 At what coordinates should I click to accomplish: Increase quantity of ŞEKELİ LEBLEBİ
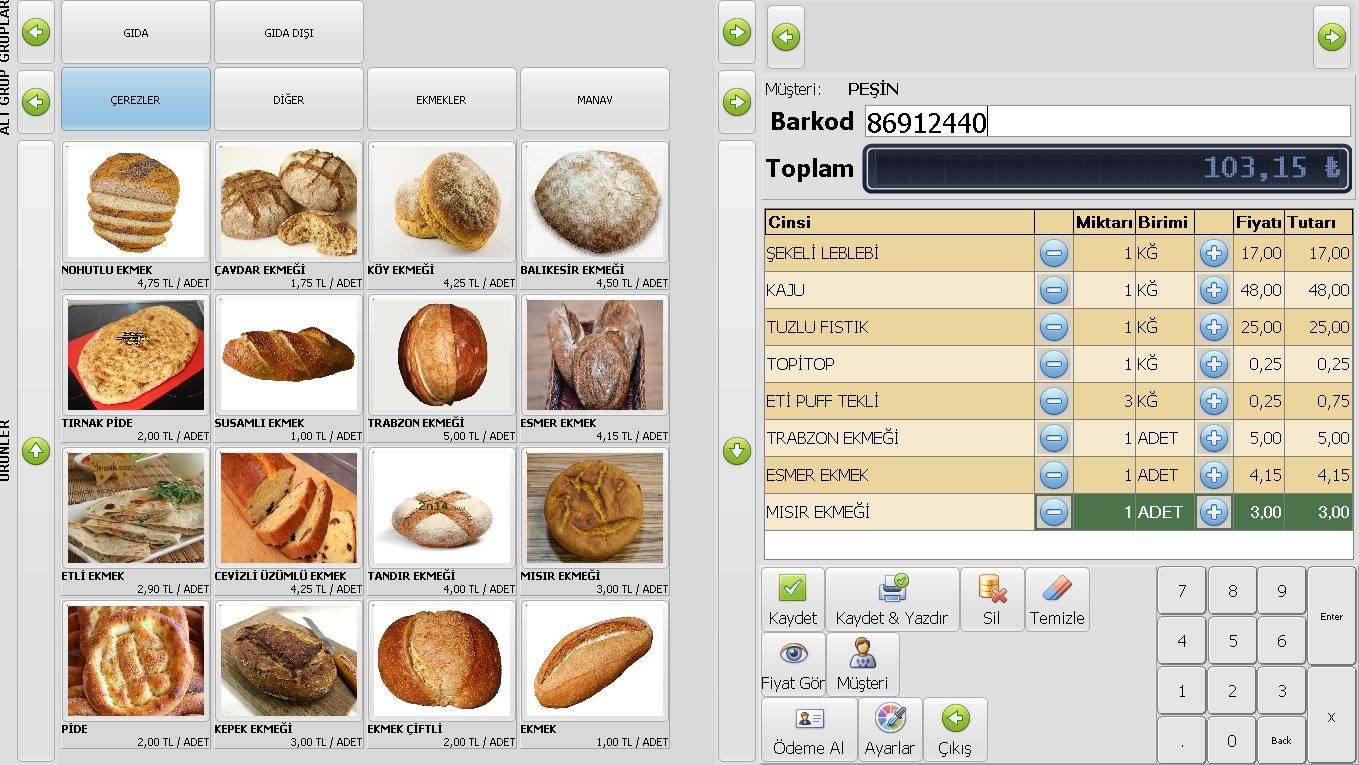(x=1213, y=253)
